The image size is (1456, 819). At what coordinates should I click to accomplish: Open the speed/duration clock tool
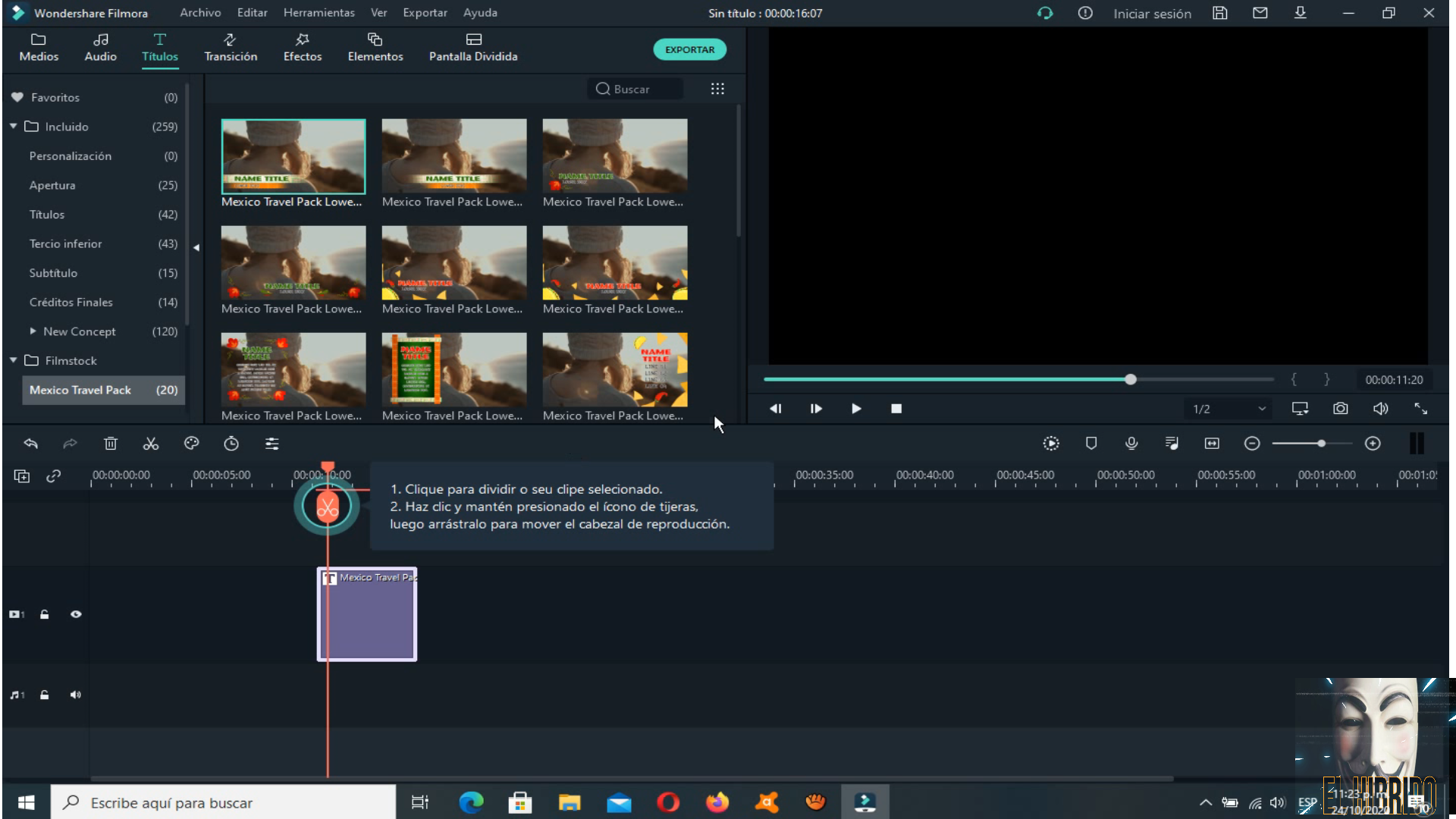click(232, 444)
